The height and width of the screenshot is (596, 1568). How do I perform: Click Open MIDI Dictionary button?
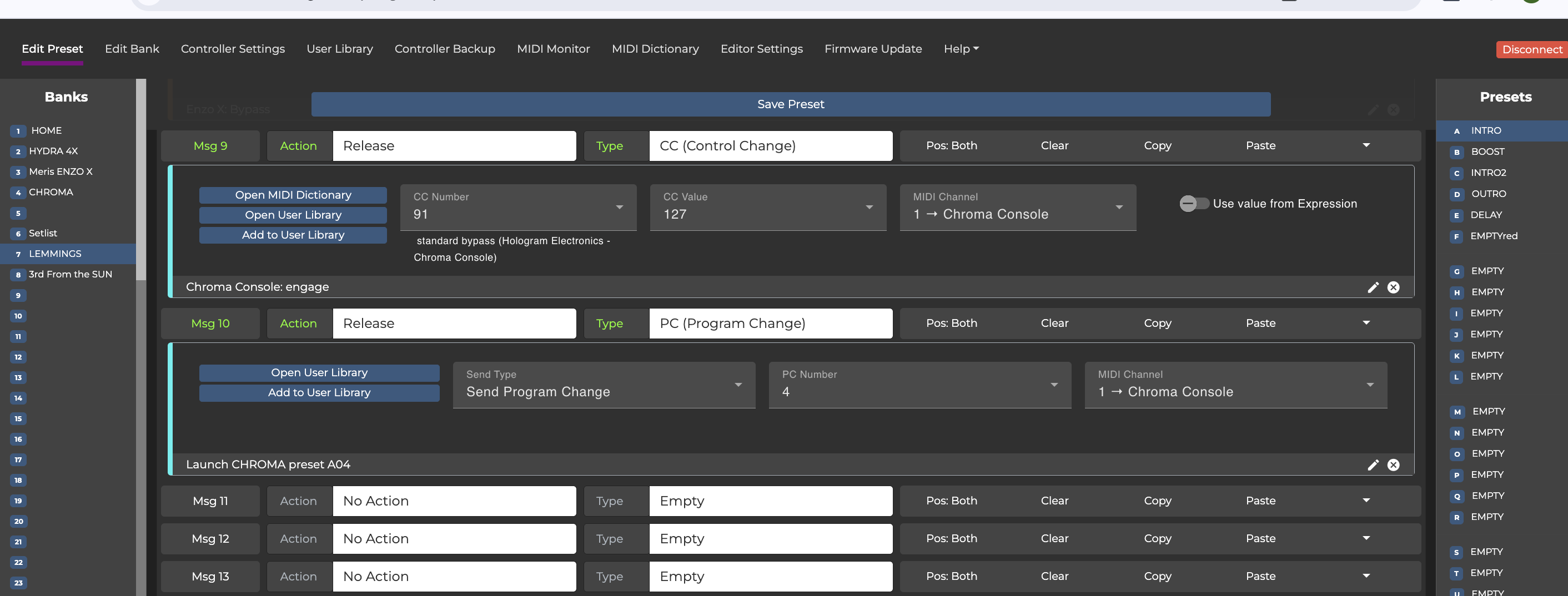pyautogui.click(x=293, y=195)
